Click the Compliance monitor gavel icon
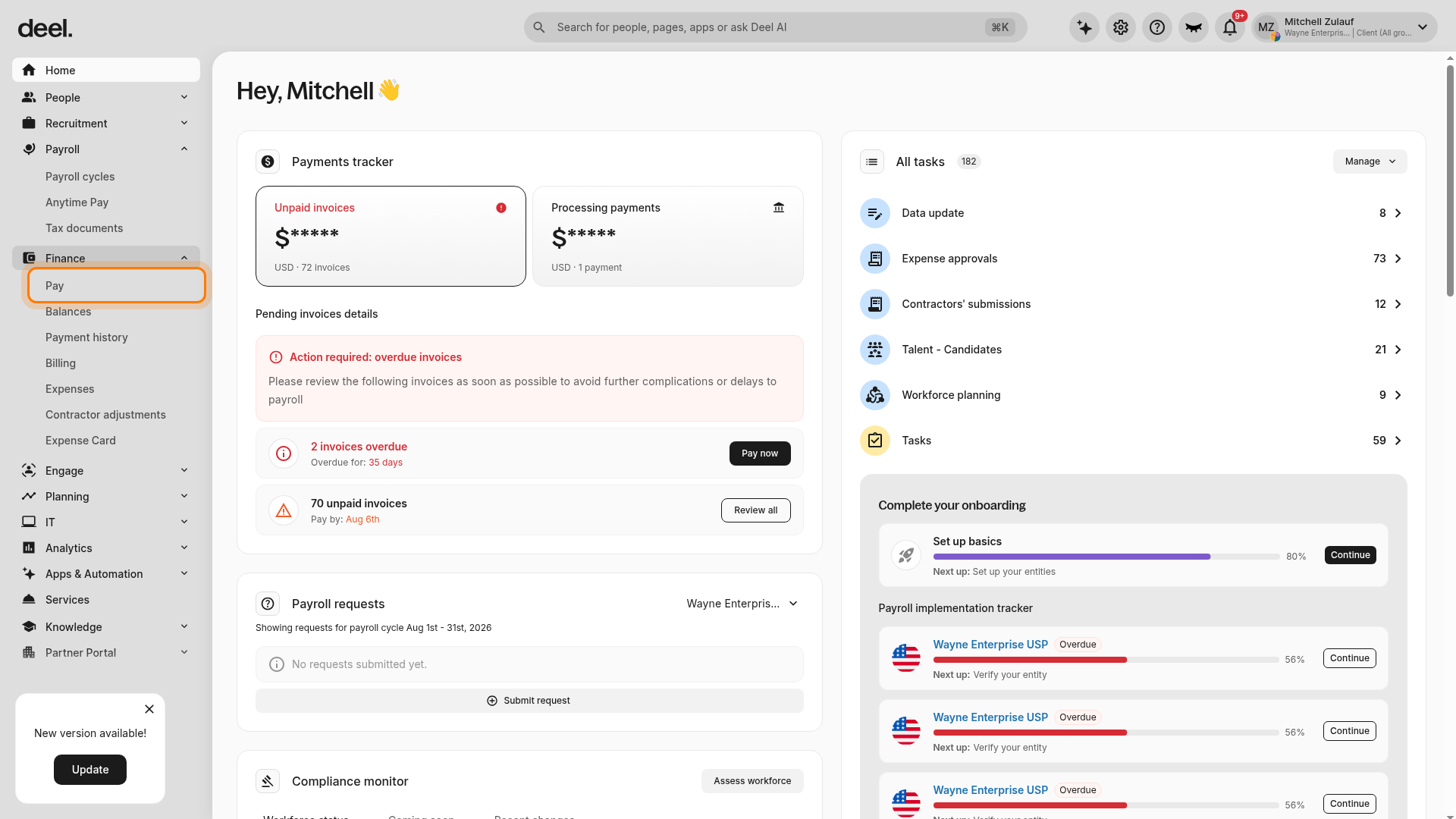Image resolution: width=1456 pixels, height=819 pixels. 268,781
